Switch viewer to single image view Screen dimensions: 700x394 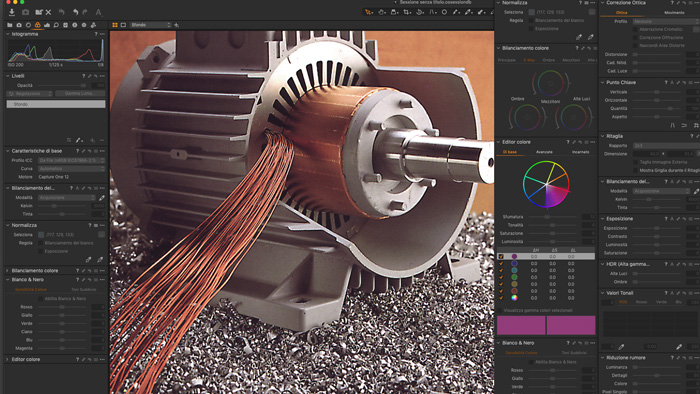point(123,25)
